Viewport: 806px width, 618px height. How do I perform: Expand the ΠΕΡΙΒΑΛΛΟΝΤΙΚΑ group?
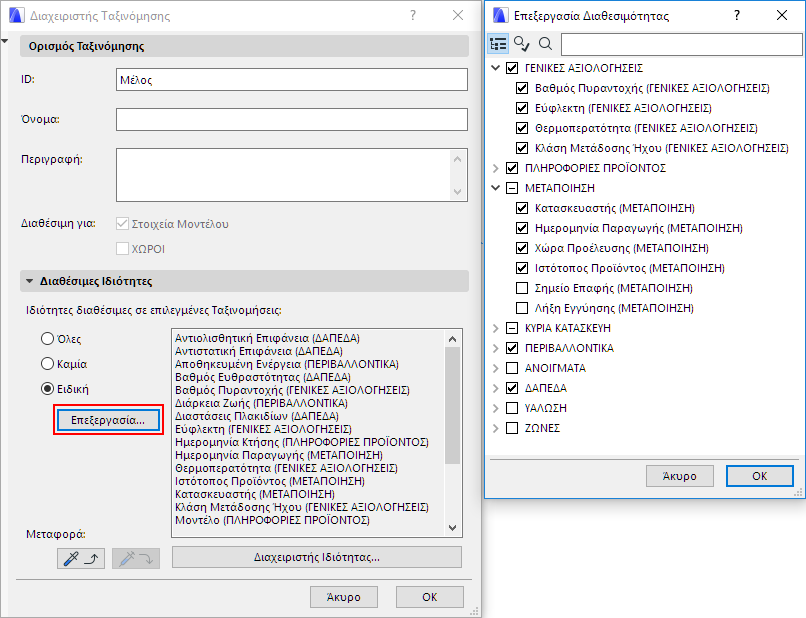point(496,348)
